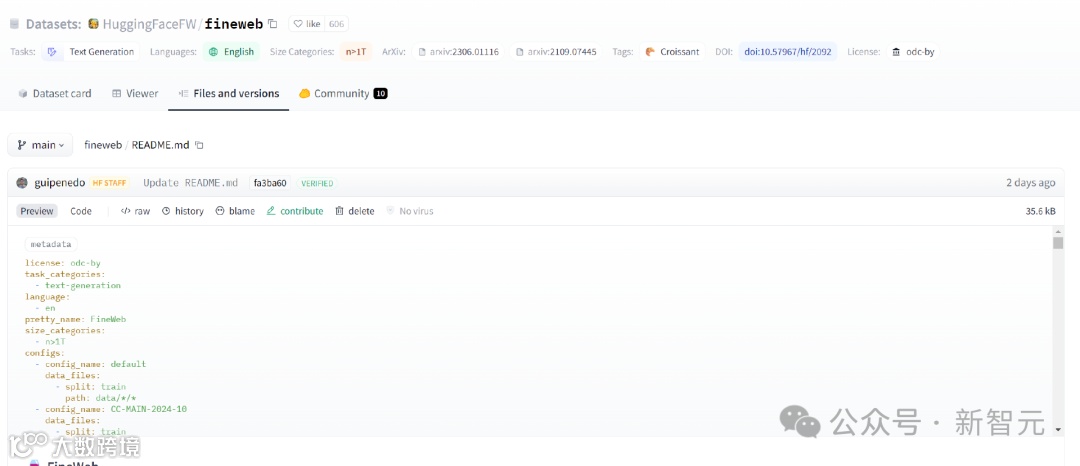1080x466 pixels.
Task: Click the 'pretty_name: FineWeb' metadata line
Action: click(x=76, y=319)
